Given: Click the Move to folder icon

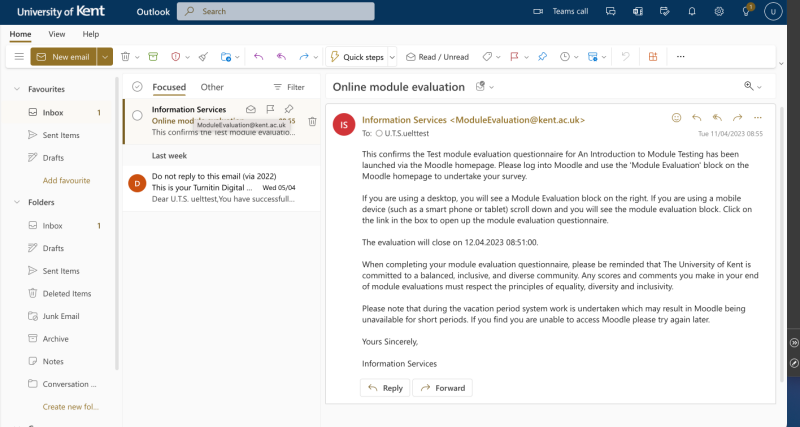Looking at the screenshot, I should pyautogui.click(x=226, y=57).
